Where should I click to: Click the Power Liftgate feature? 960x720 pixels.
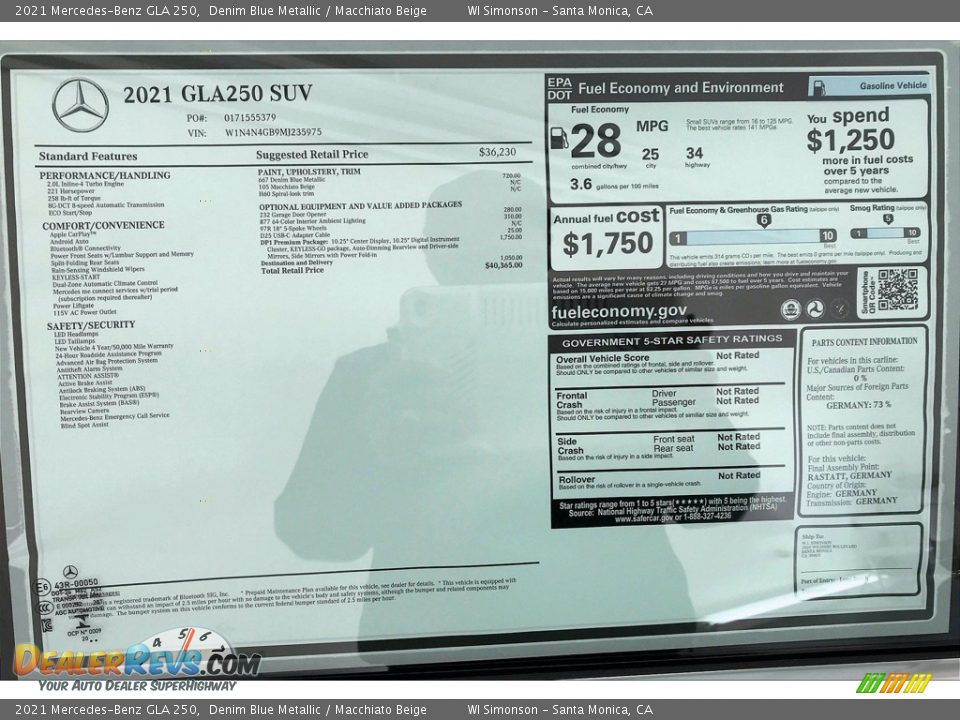click(73, 306)
